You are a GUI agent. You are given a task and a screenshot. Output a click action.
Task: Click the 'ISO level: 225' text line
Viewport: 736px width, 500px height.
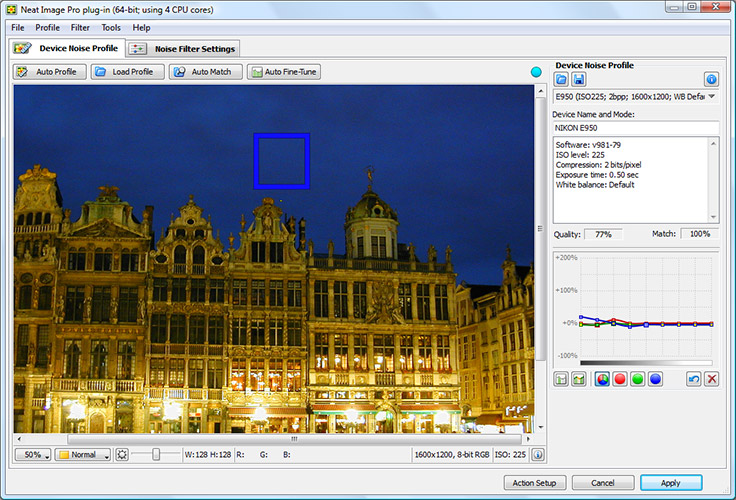click(x=580, y=155)
